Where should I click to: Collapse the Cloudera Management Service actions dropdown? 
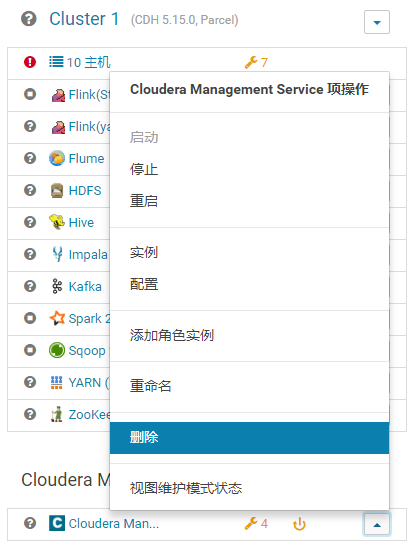[x=377, y=524]
